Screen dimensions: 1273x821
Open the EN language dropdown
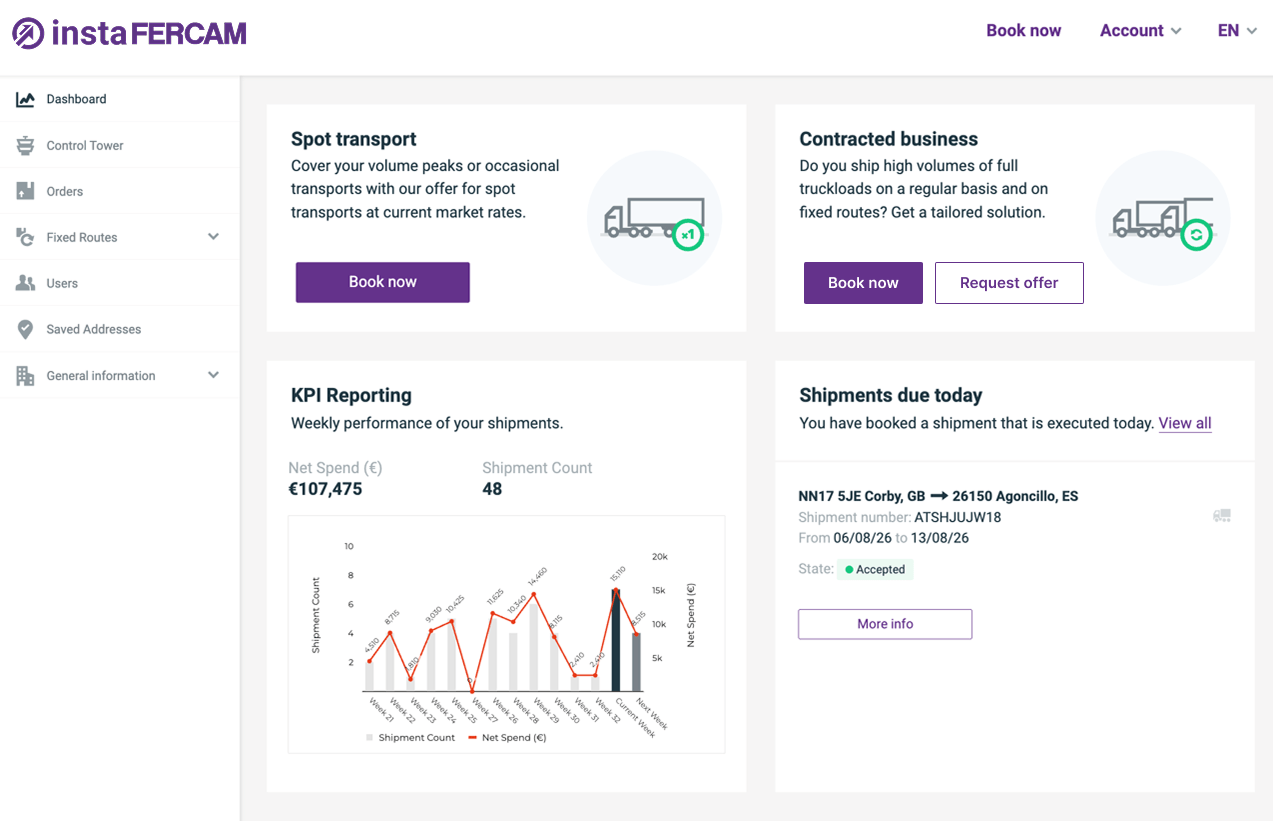click(1237, 31)
